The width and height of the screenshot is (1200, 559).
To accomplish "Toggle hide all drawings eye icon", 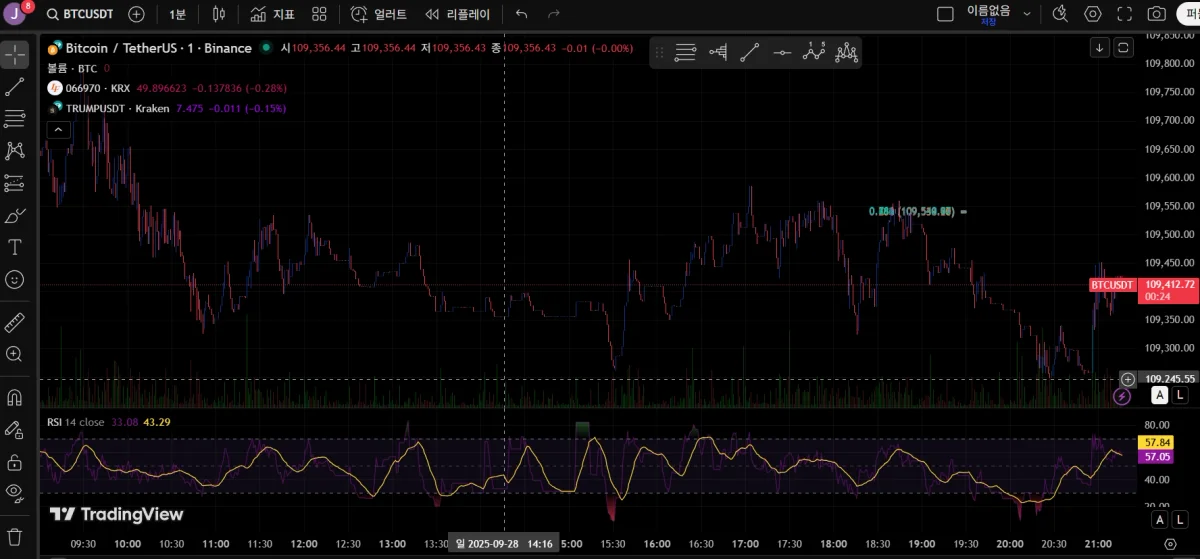I will [x=15, y=491].
